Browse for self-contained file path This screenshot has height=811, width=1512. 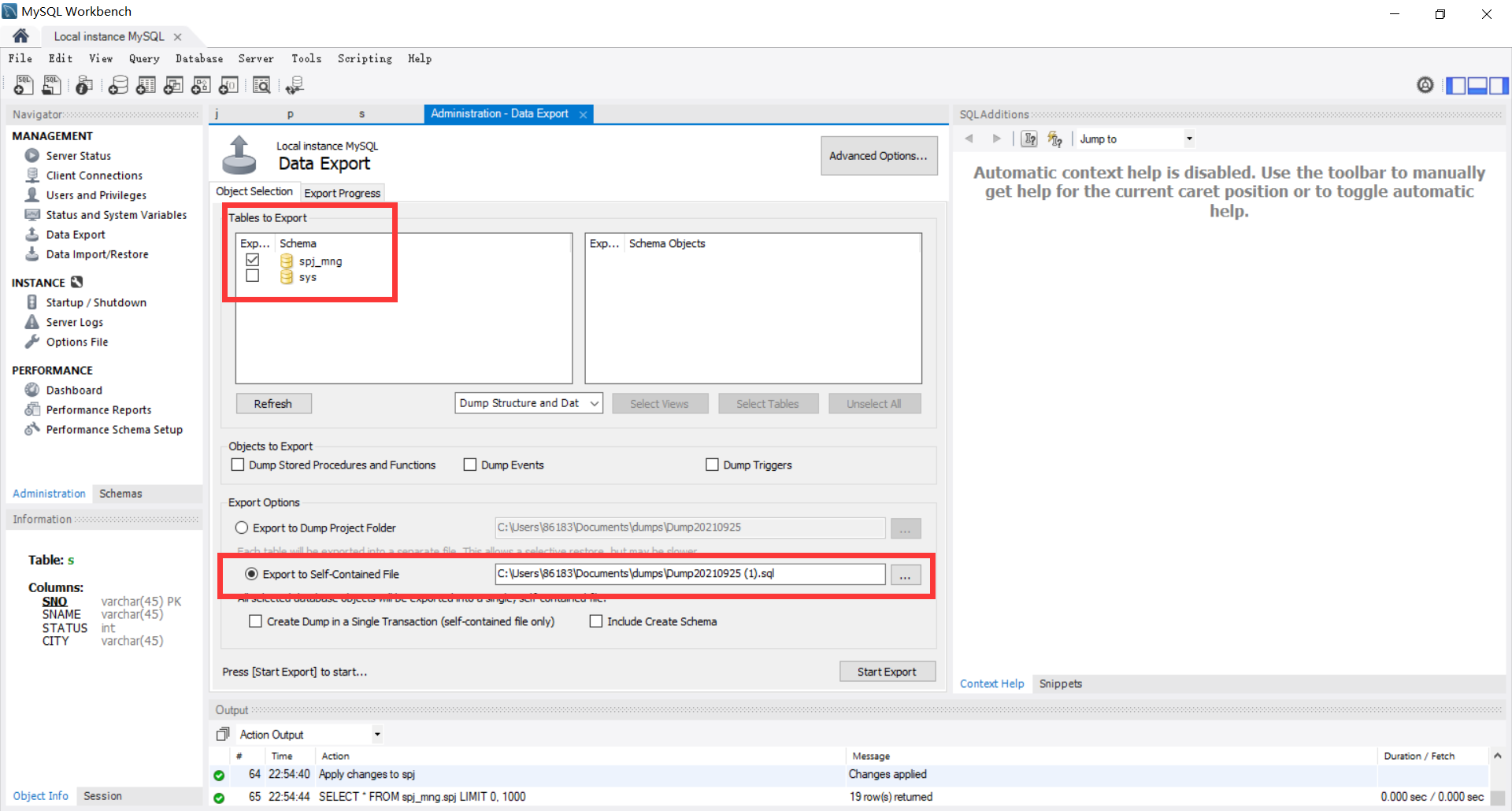(x=906, y=575)
